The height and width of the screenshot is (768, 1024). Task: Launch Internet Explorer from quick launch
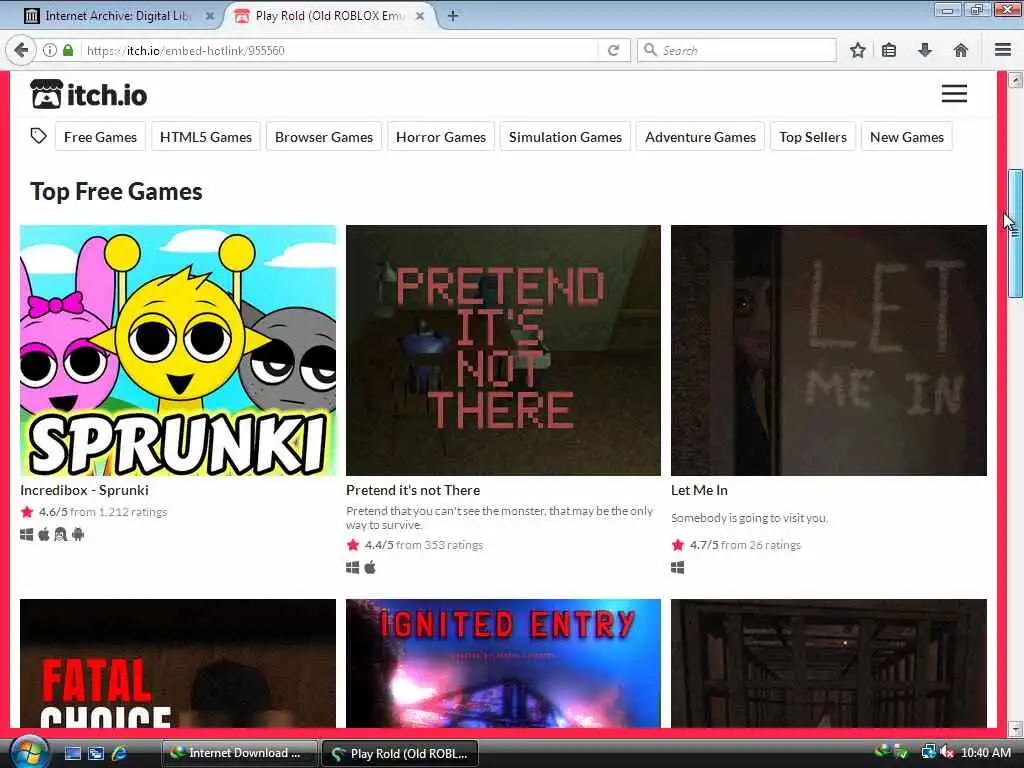(x=119, y=753)
